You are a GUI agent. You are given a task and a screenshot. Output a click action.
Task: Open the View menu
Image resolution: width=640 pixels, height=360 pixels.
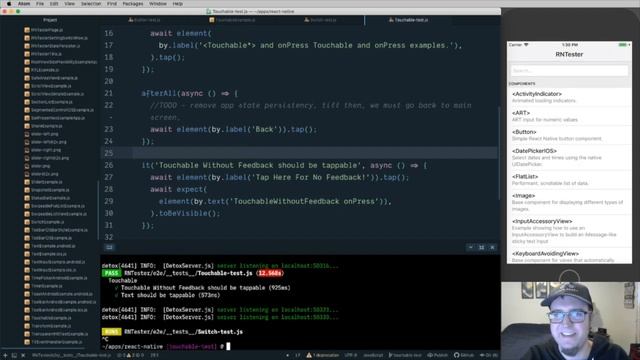[x=69, y=4]
